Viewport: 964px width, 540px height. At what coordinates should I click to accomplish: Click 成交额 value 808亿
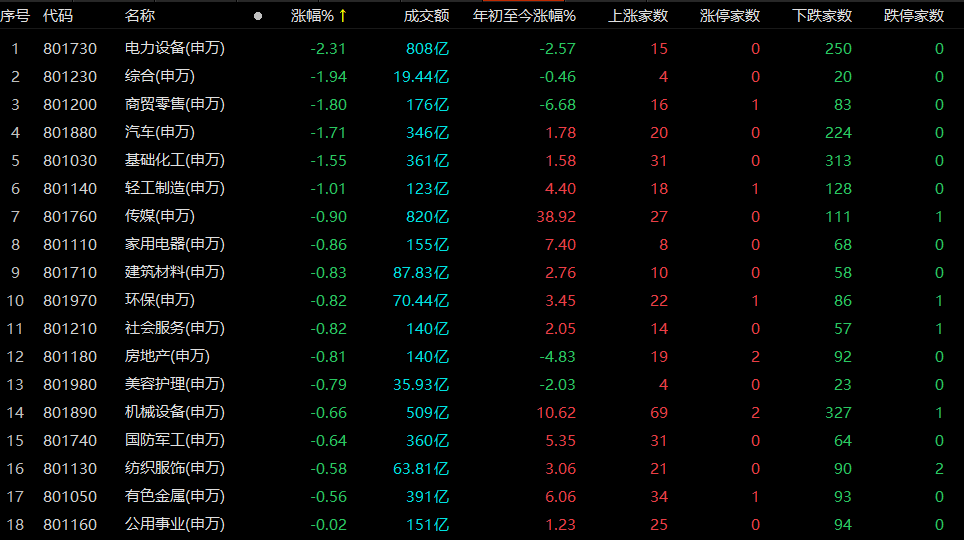click(427, 49)
